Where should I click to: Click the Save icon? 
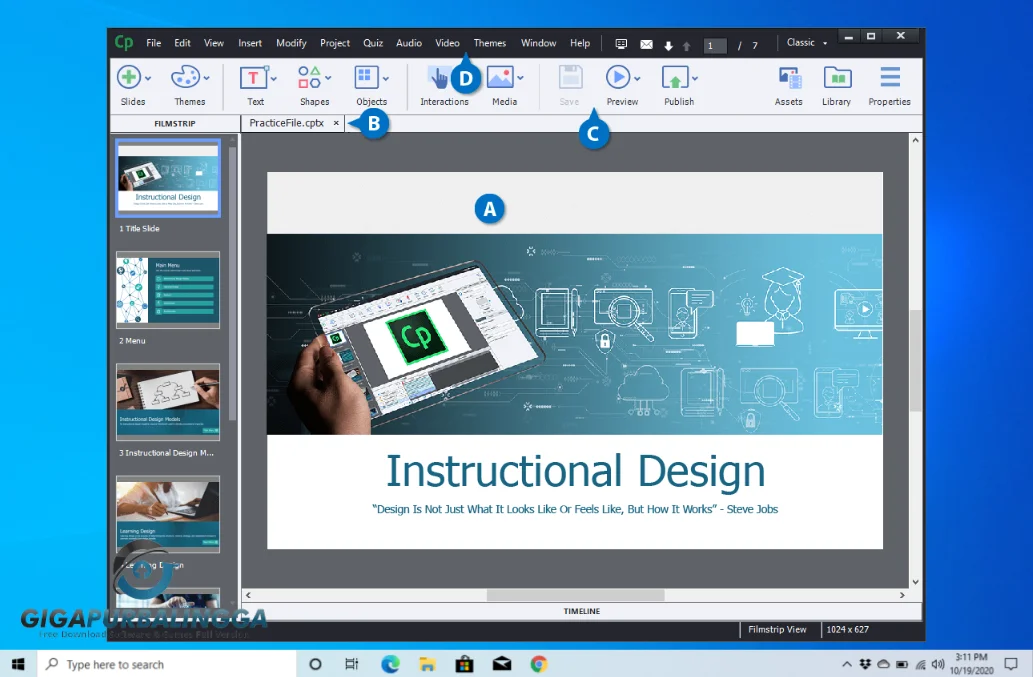click(571, 78)
